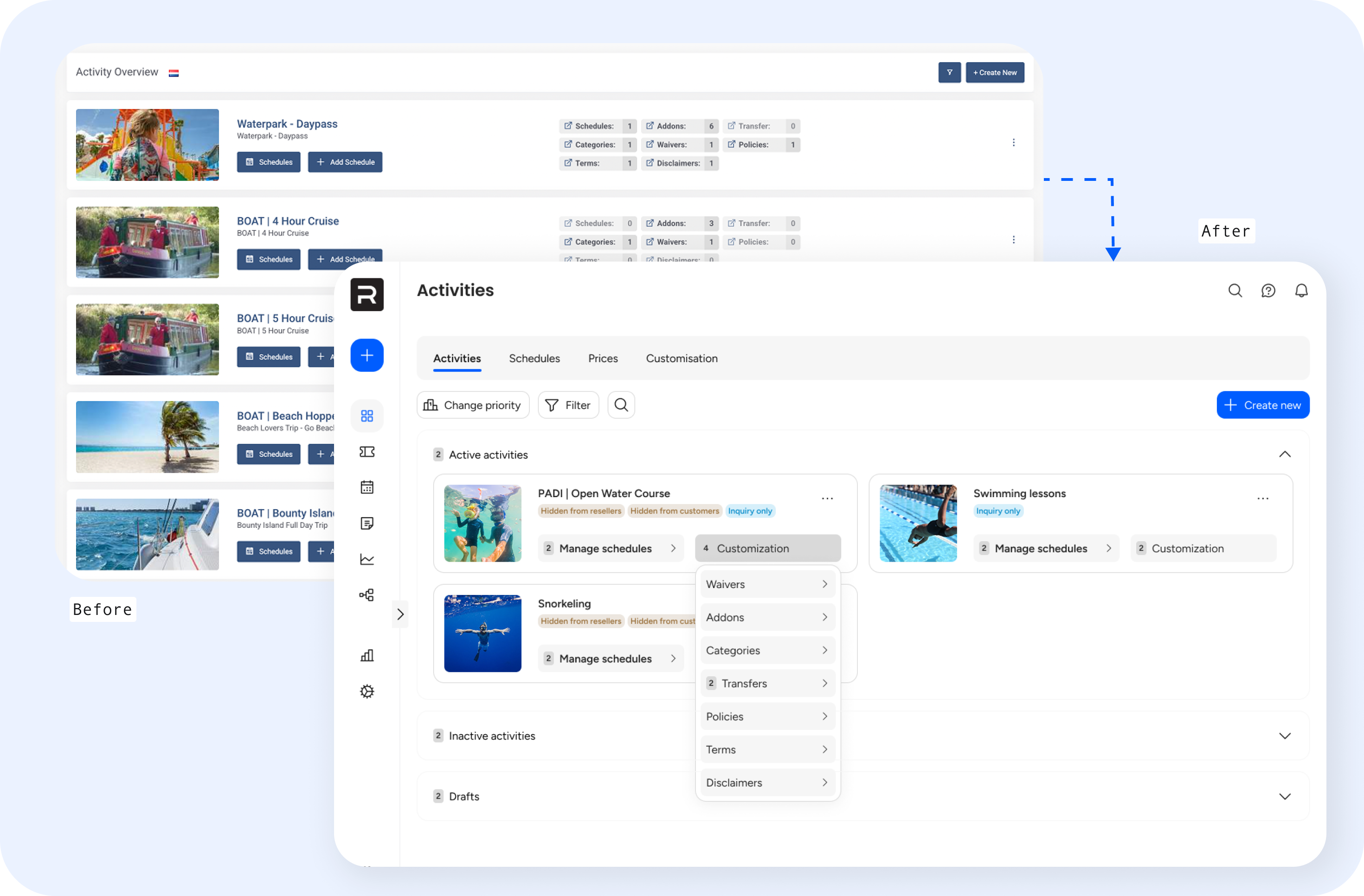The height and width of the screenshot is (896, 1364).
Task: Click the blue plus button in sidebar
Action: 367,355
